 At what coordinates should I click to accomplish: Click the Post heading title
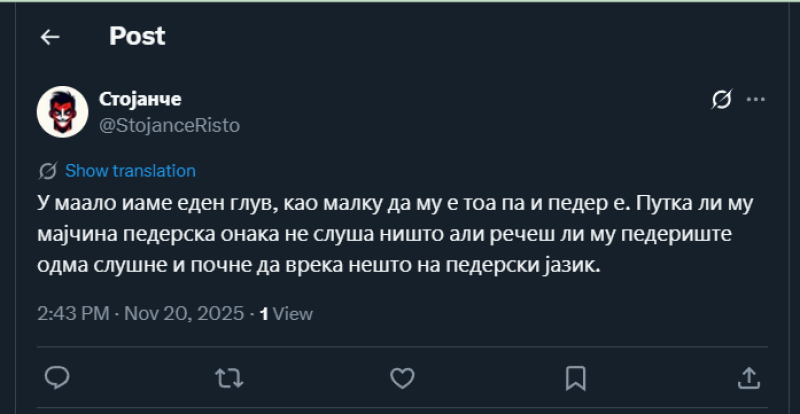tap(137, 37)
